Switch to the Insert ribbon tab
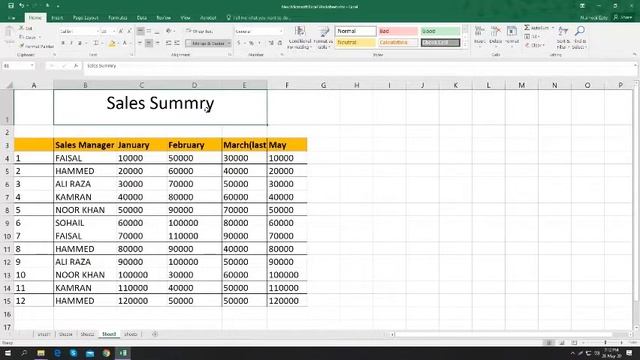The width and height of the screenshot is (640, 360). [x=57, y=18]
